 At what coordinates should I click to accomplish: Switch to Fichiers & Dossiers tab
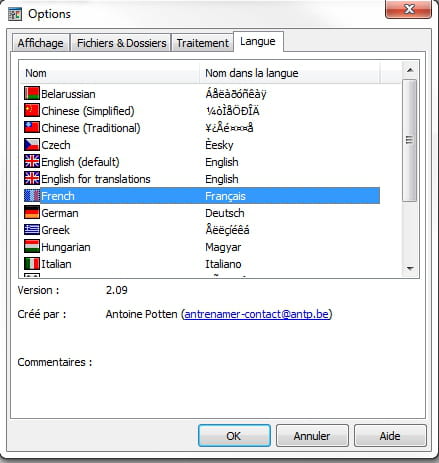click(x=121, y=43)
